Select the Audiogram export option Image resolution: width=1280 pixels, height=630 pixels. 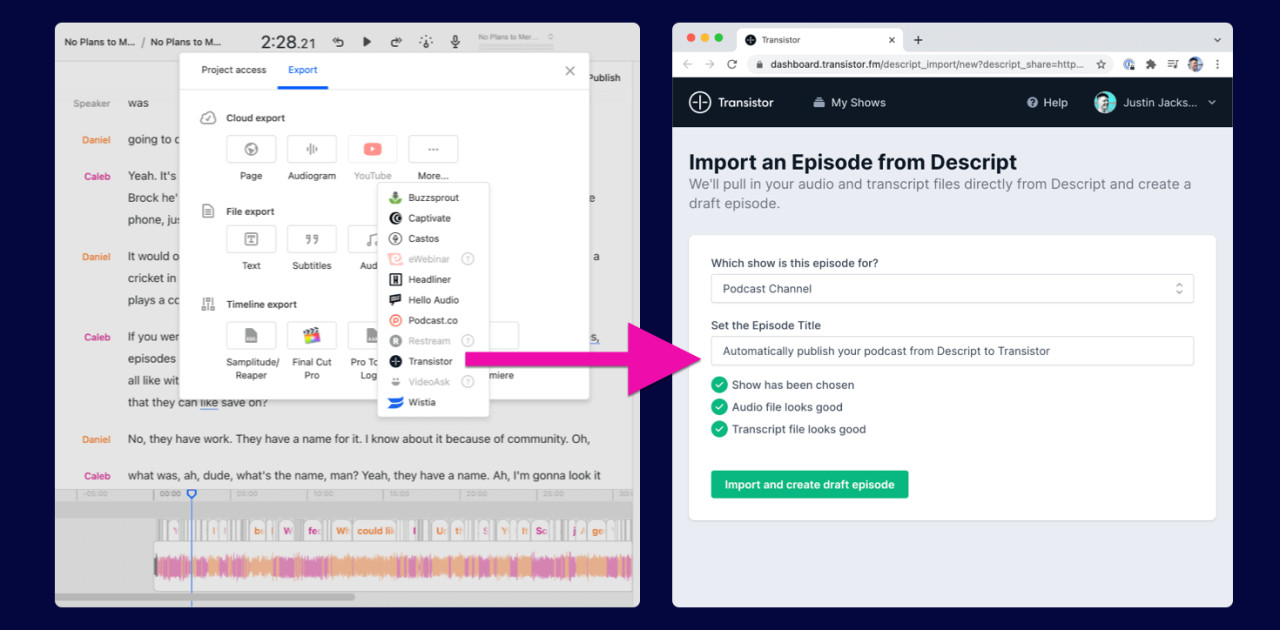(312, 148)
